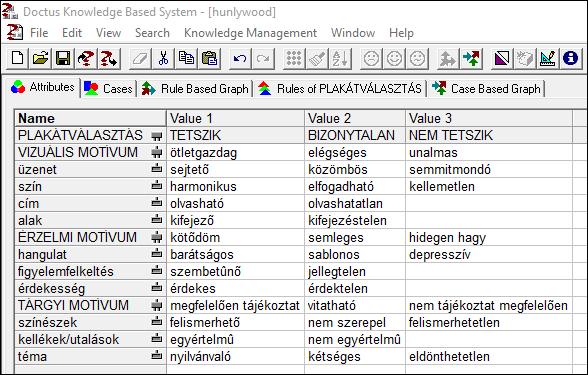Copy using the toolbar copy icon
Image resolution: width=588 pixels, height=375 pixels.
186,58
